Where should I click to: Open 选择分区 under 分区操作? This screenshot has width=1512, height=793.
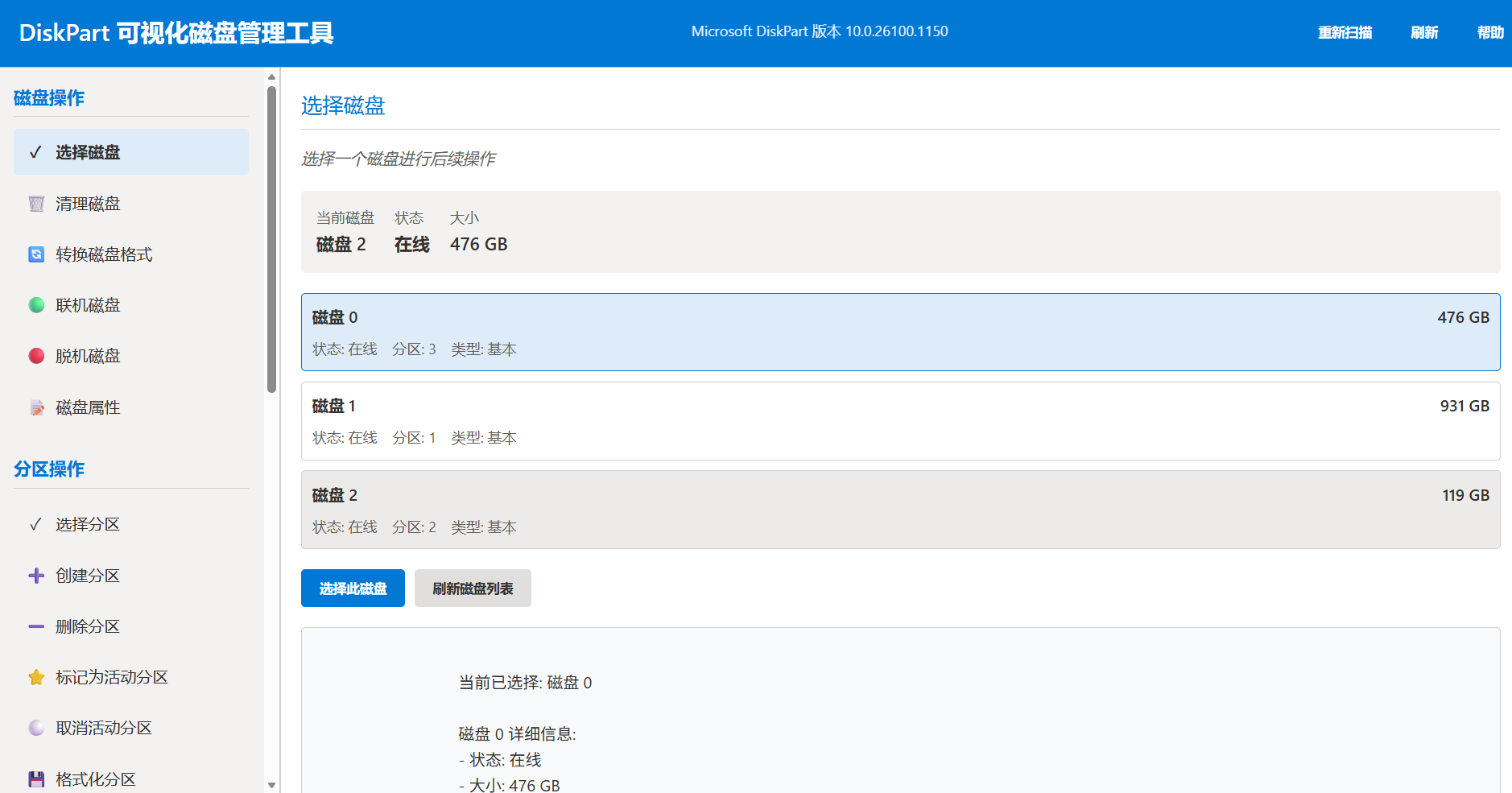click(x=131, y=524)
